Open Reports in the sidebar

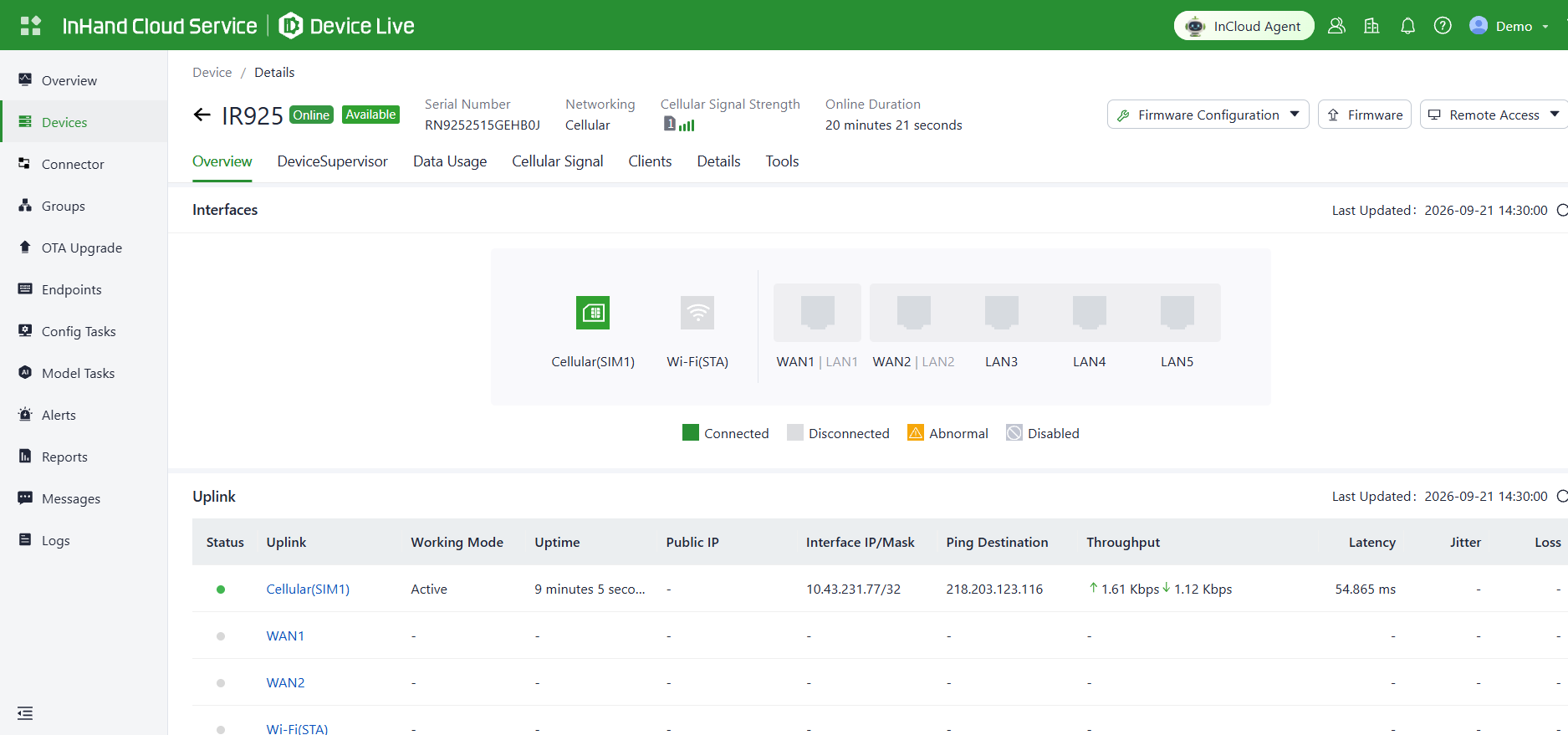84,457
